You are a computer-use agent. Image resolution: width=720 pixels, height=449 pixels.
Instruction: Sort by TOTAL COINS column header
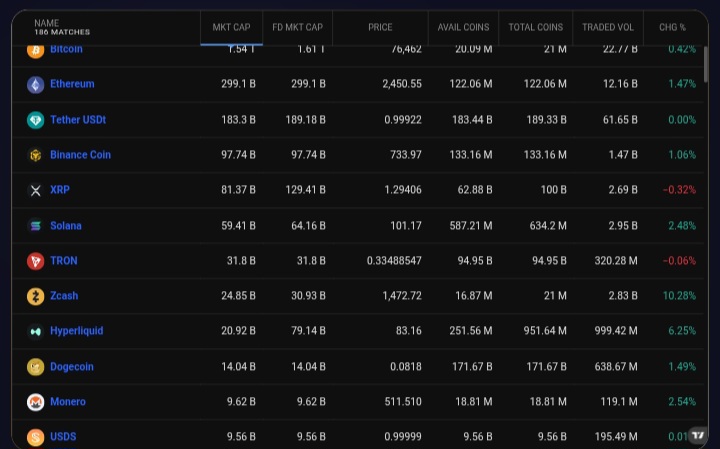(536, 28)
